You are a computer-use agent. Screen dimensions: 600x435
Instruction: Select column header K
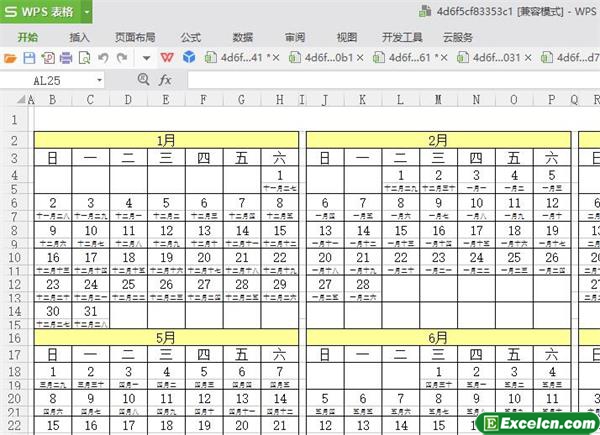coord(363,100)
